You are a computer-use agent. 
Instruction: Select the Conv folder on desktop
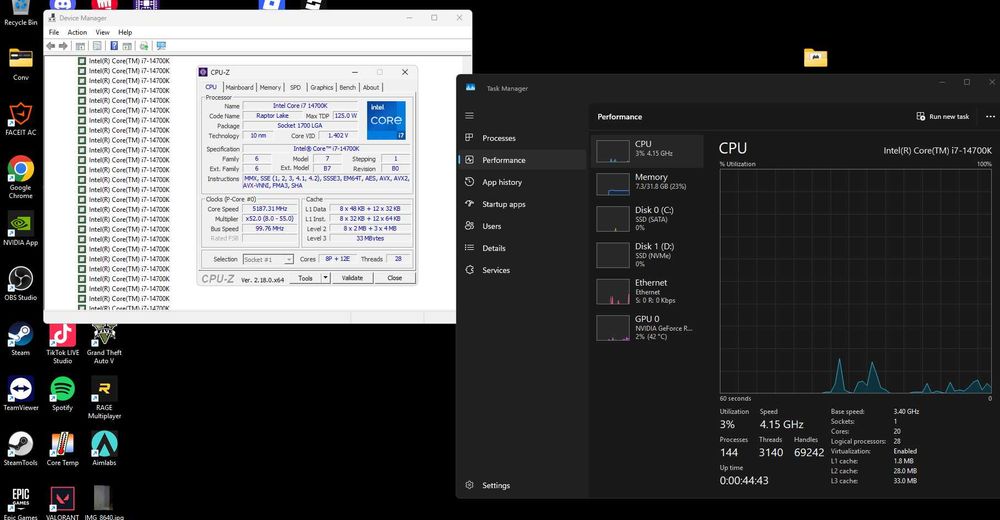[x=20, y=64]
